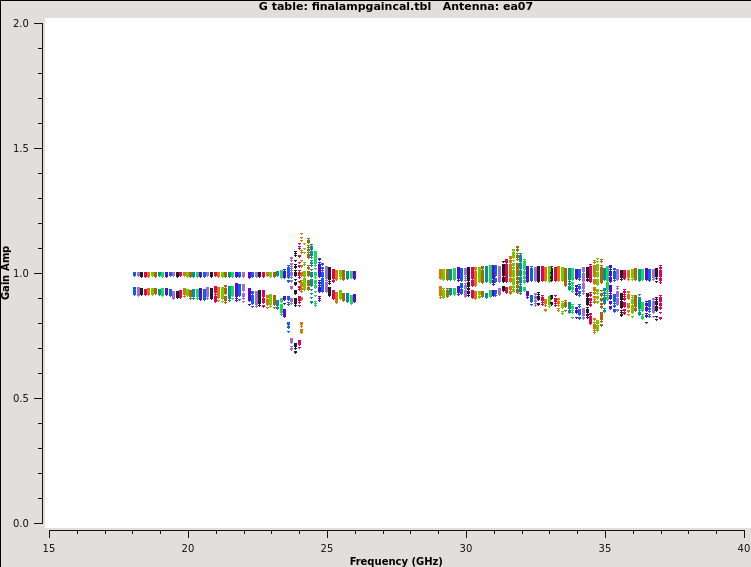The height and width of the screenshot is (567, 751).
Task: Click the 0.0 tick label on y-axis
Action: 20,523
